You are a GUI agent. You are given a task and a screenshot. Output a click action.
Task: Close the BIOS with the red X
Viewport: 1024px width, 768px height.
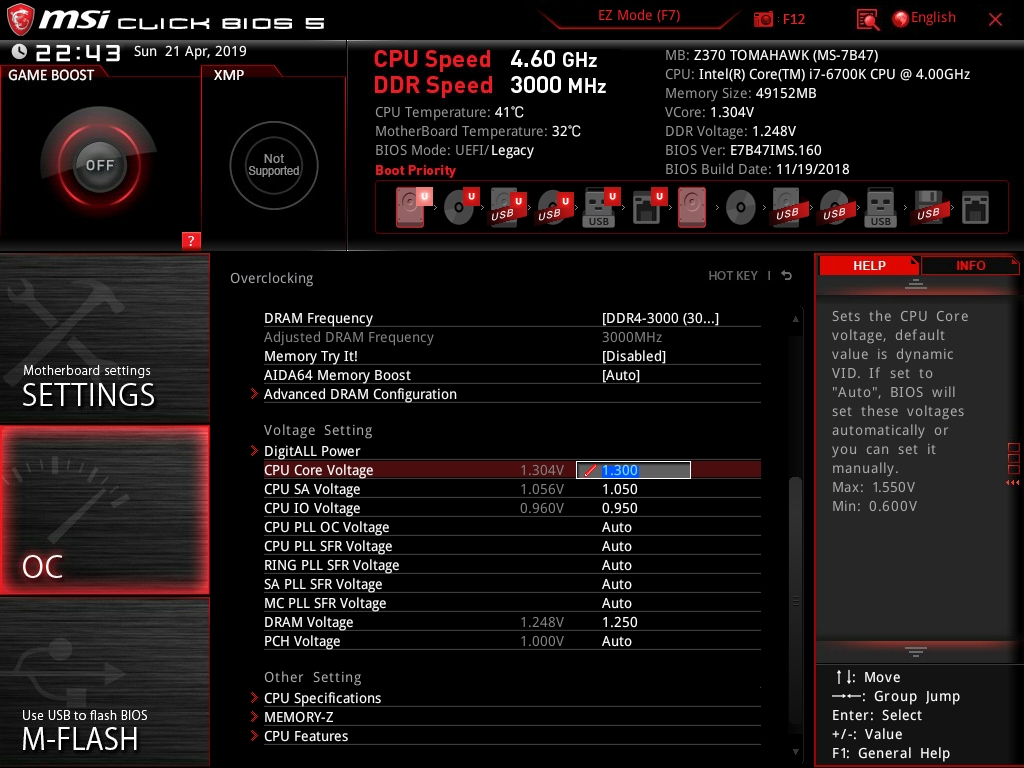tap(995, 19)
